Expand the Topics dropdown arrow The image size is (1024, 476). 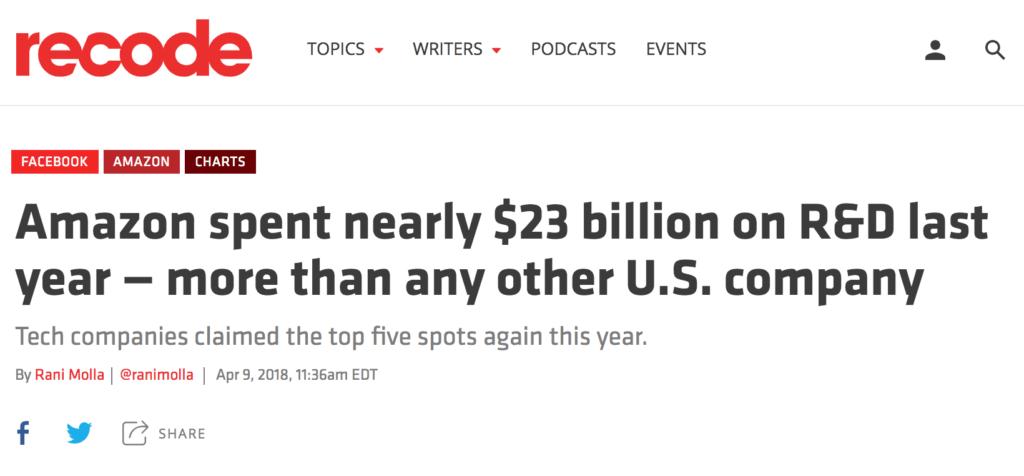pyautogui.click(x=379, y=50)
